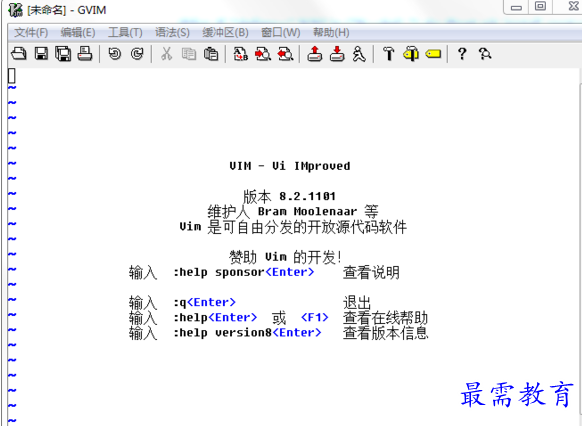Click the cursor on the first editor line

pos(12,75)
